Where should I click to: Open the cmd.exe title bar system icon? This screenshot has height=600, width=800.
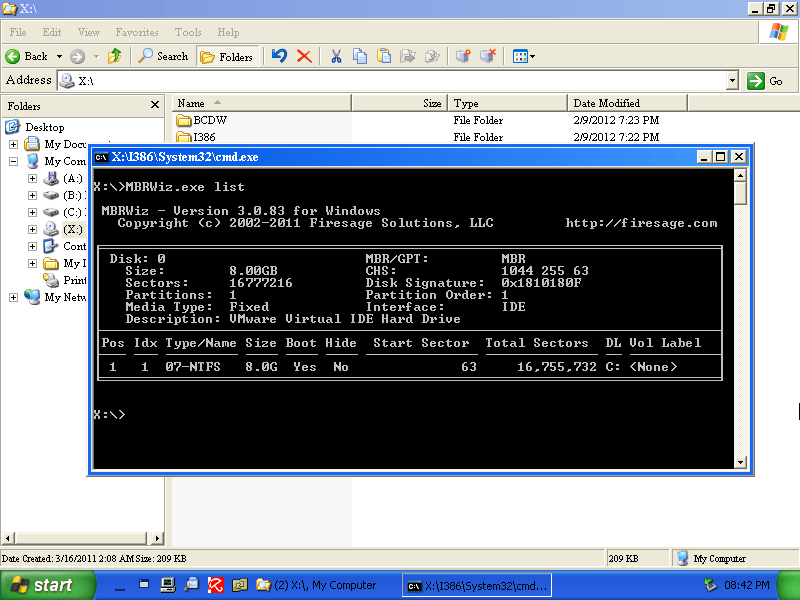(101, 157)
